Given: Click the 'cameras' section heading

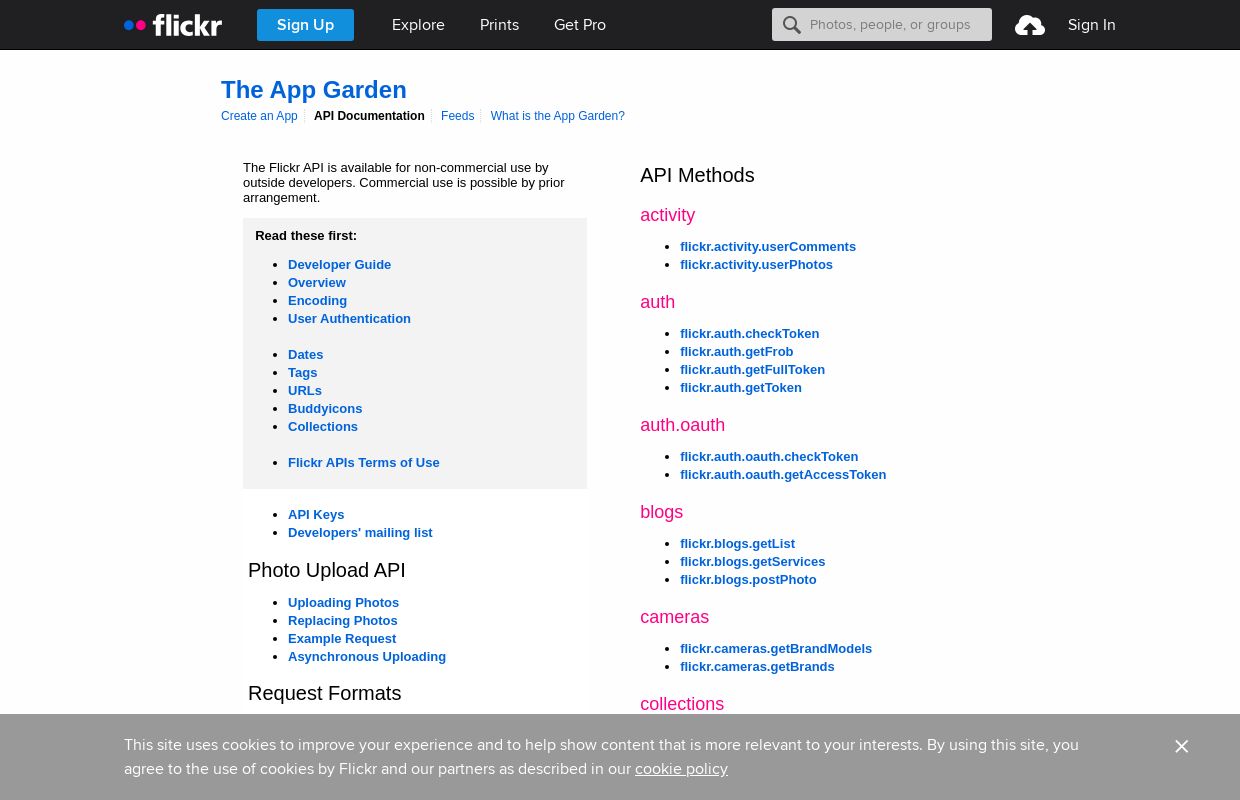Looking at the screenshot, I should (674, 617).
